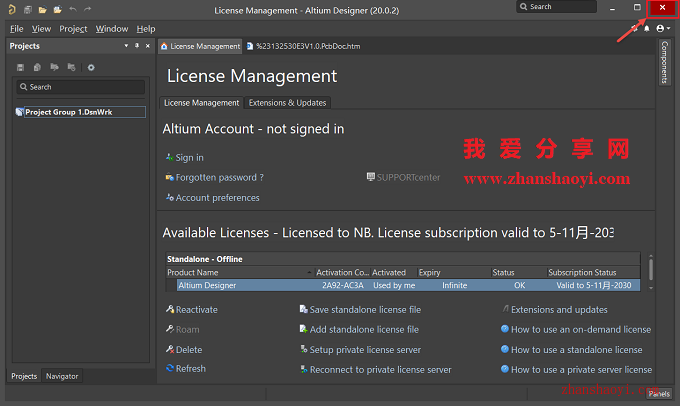
Task: Click the Subscription Status column header
Action: [x=592, y=272]
